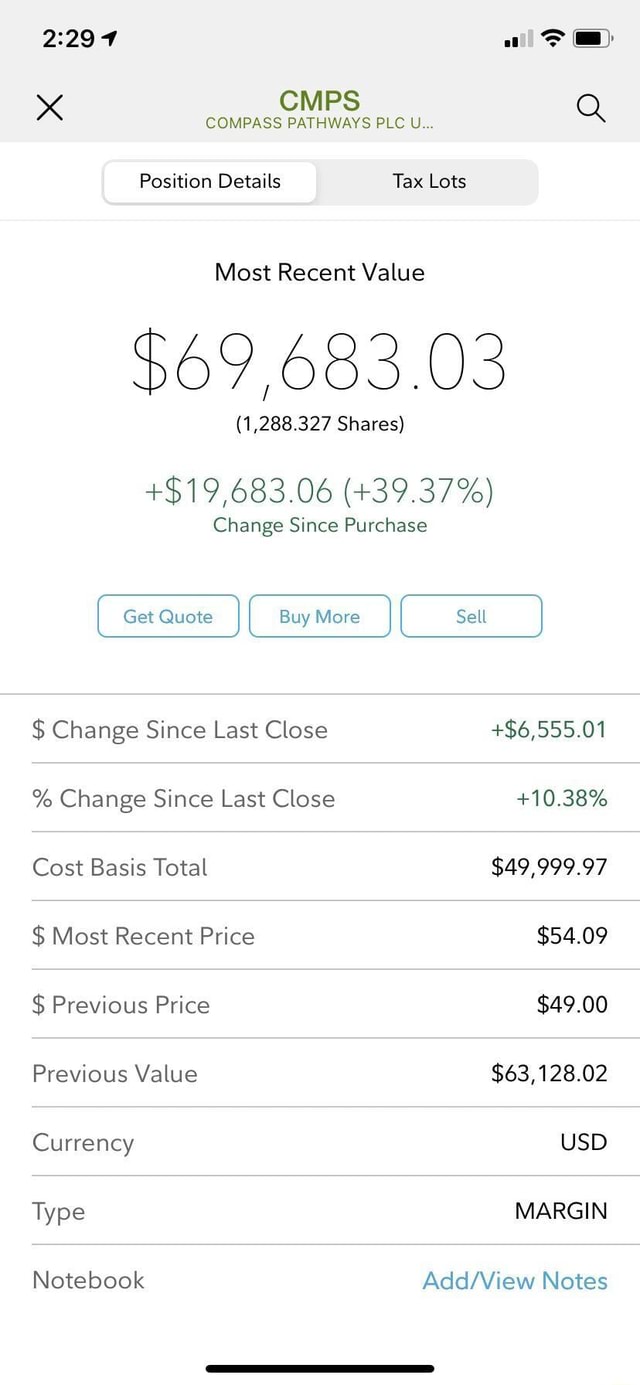
Task: Tap the Buy More button
Action: [x=319, y=616]
